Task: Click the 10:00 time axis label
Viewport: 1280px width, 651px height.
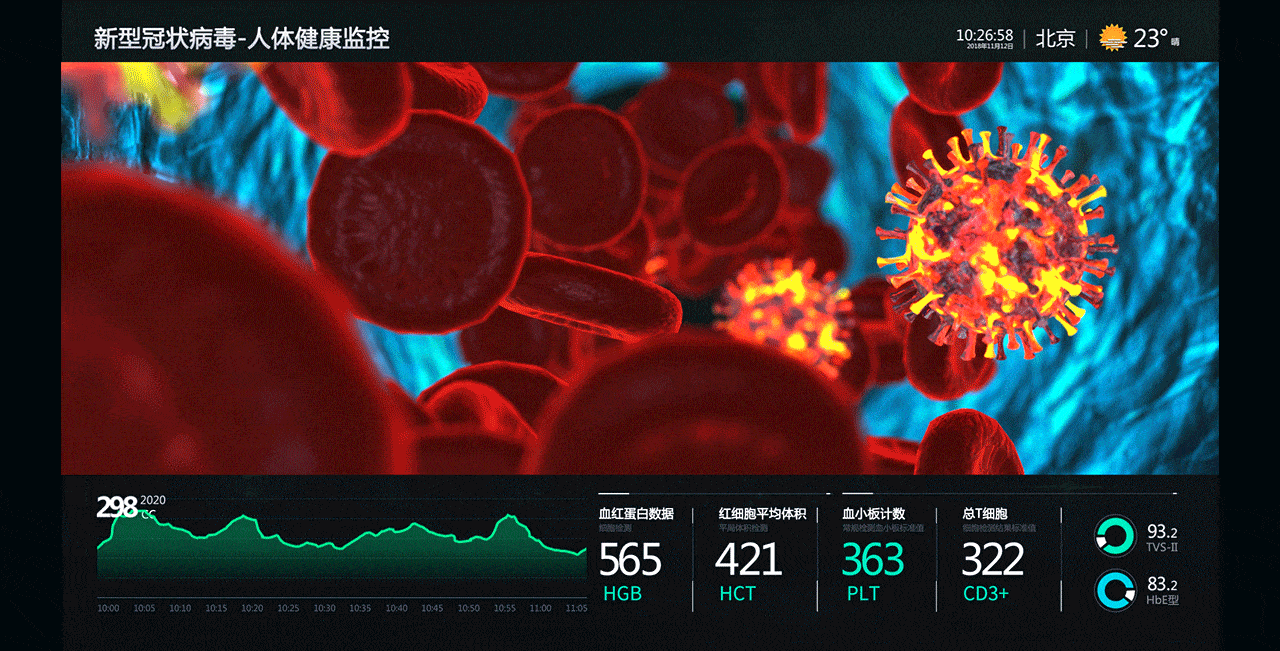Action: pyautogui.click(x=108, y=608)
